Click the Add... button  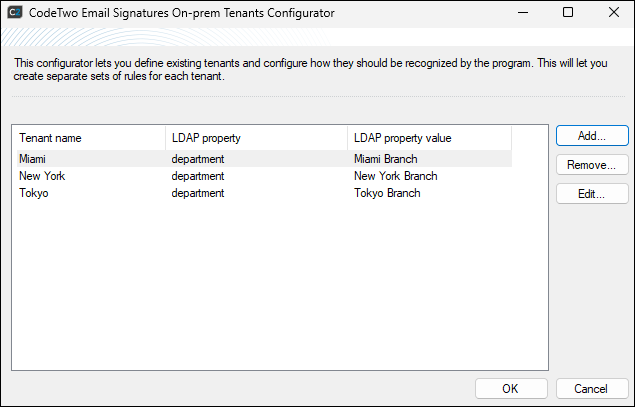coord(592,136)
